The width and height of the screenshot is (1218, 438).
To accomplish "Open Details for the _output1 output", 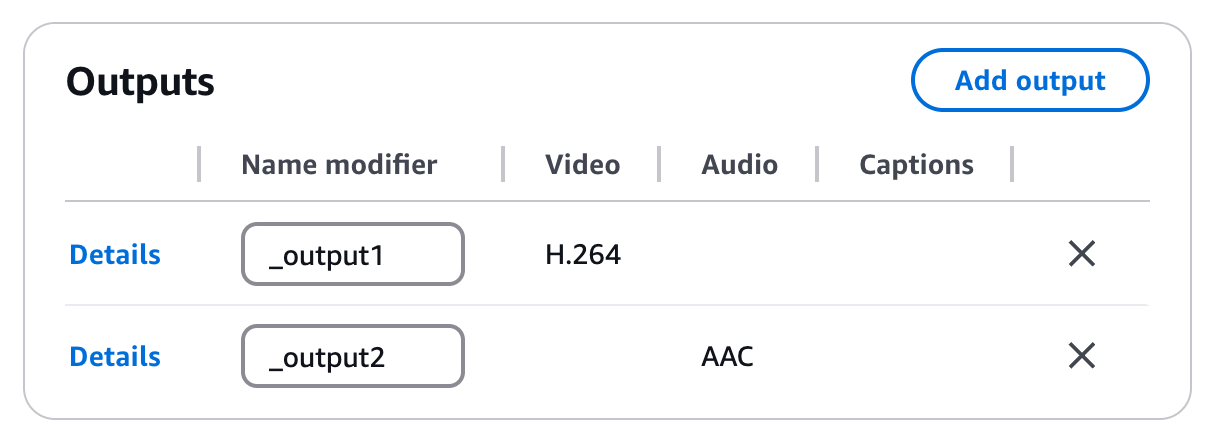I will [115, 255].
